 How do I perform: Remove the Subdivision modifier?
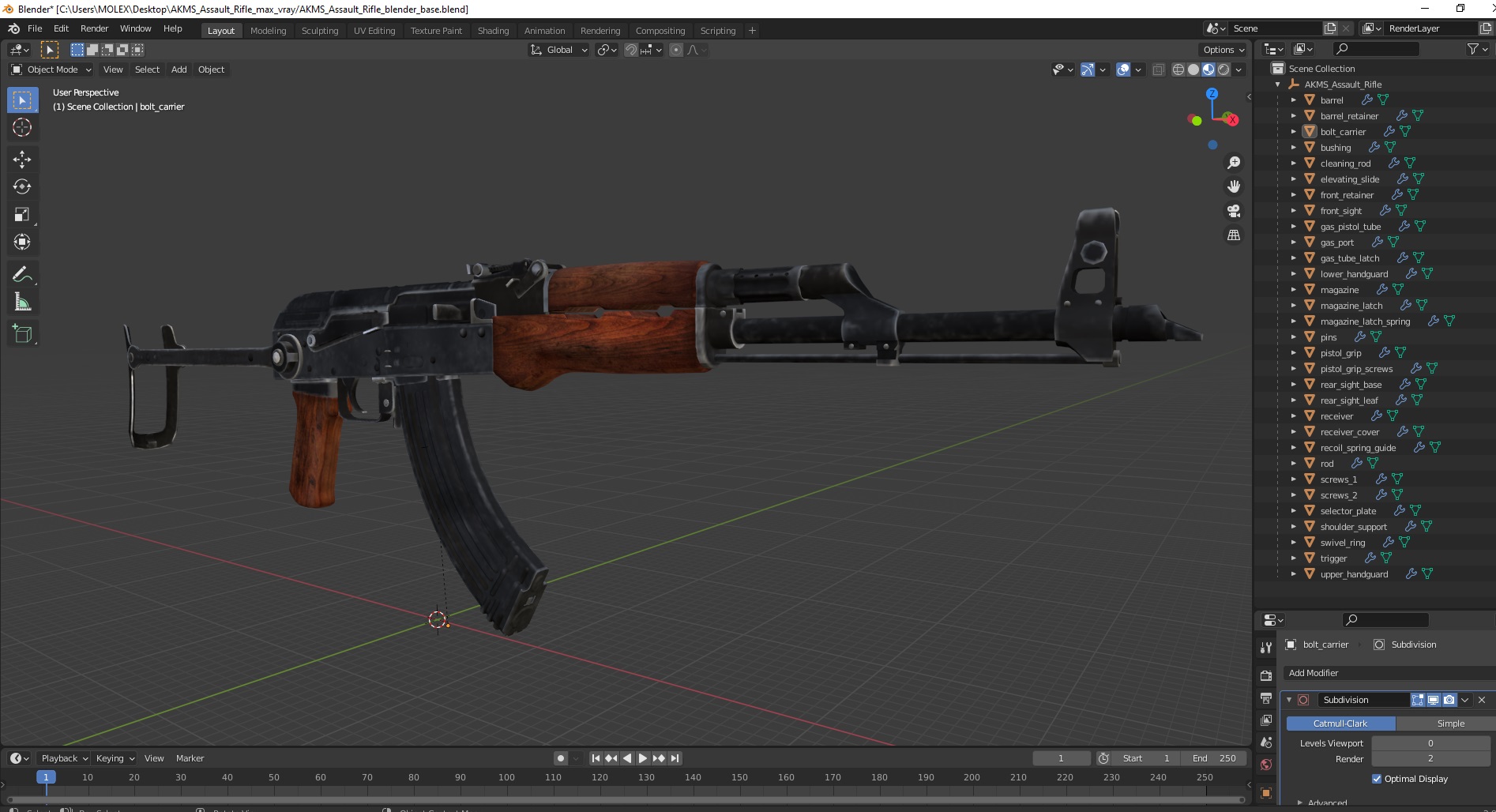[1482, 700]
